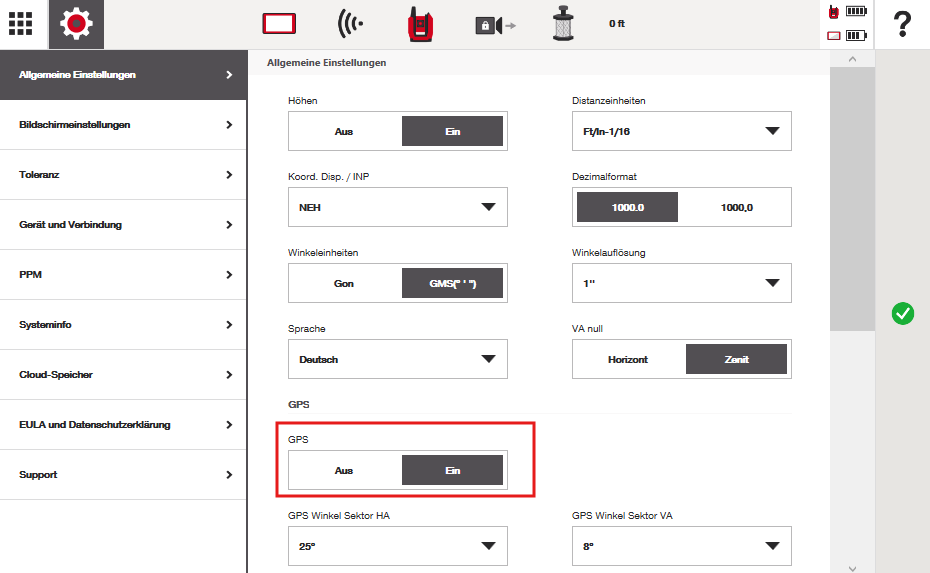Viewport: 930px width, 573px height.
Task: Turn Höhen off with Aus
Action: [344, 131]
